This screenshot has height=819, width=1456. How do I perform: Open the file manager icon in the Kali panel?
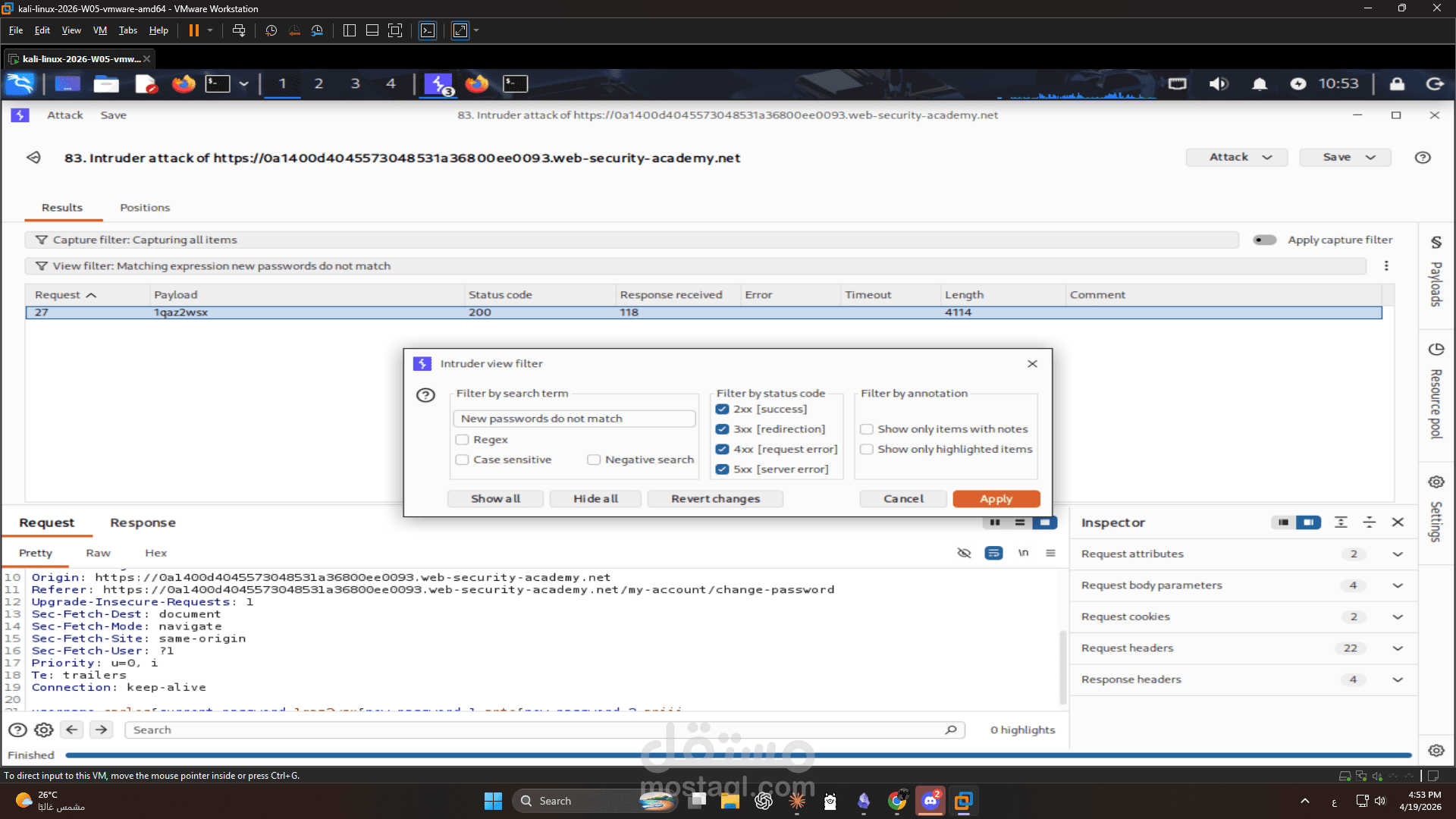(x=106, y=83)
